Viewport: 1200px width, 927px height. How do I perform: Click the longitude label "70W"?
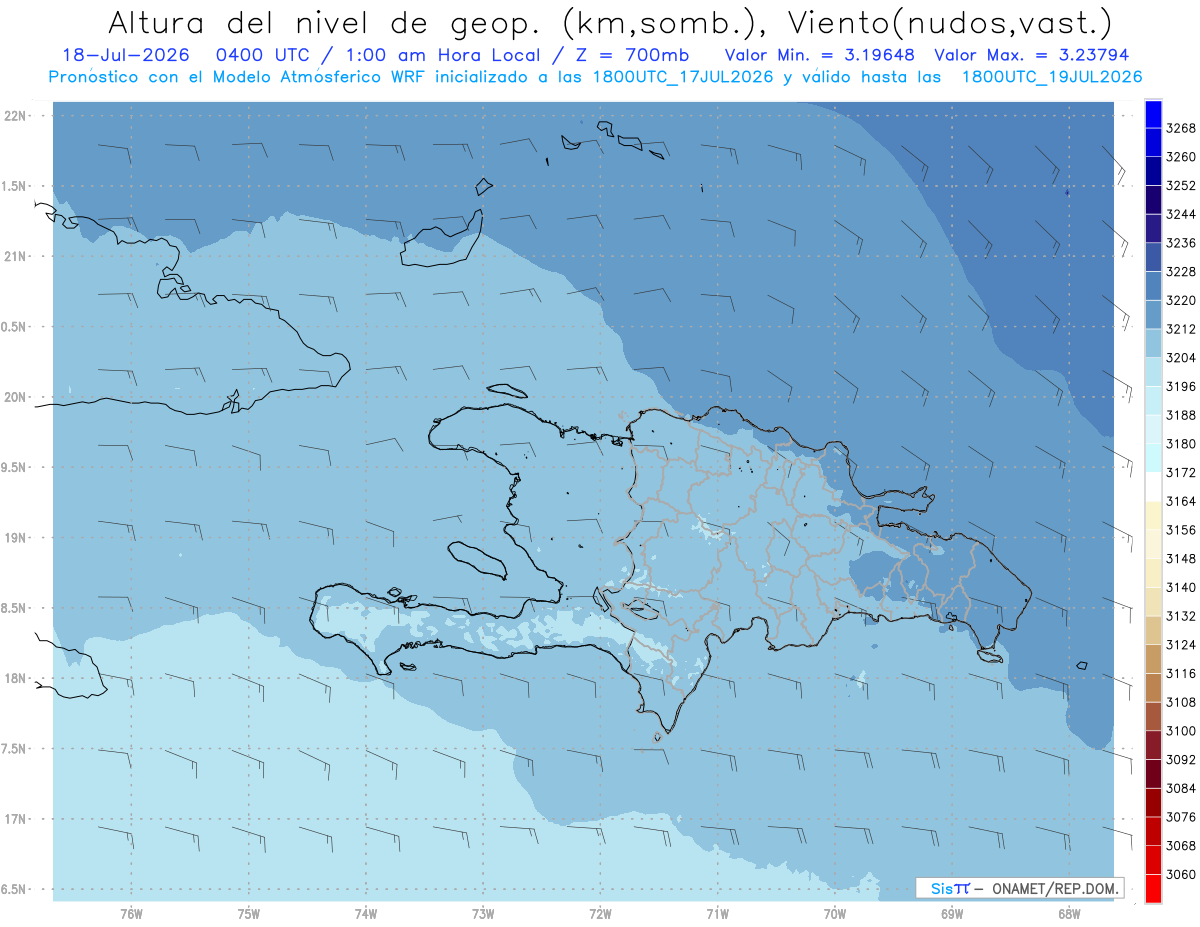pos(835,913)
